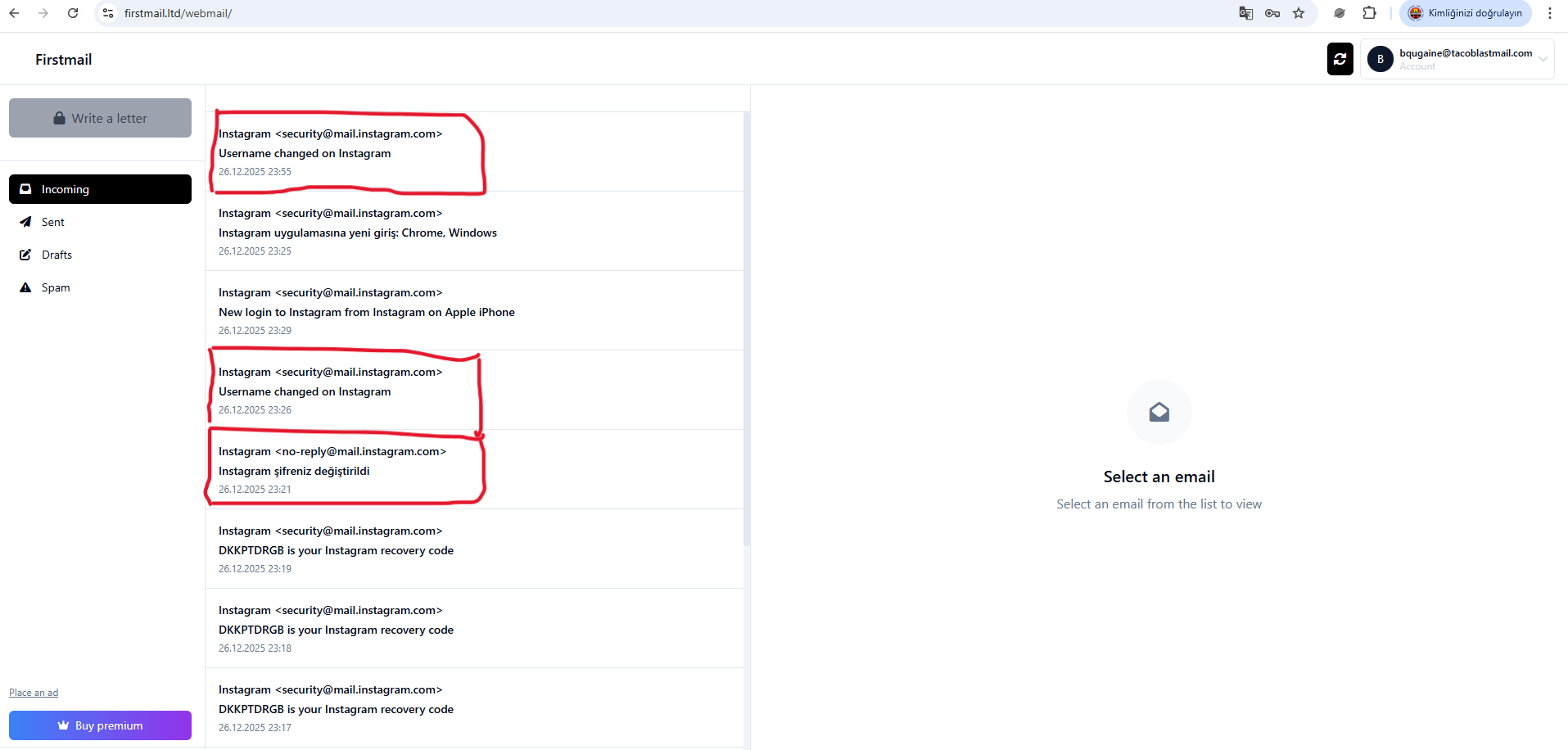
Task: Open the New login from Apple iPhone email
Action: tap(474, 310)
